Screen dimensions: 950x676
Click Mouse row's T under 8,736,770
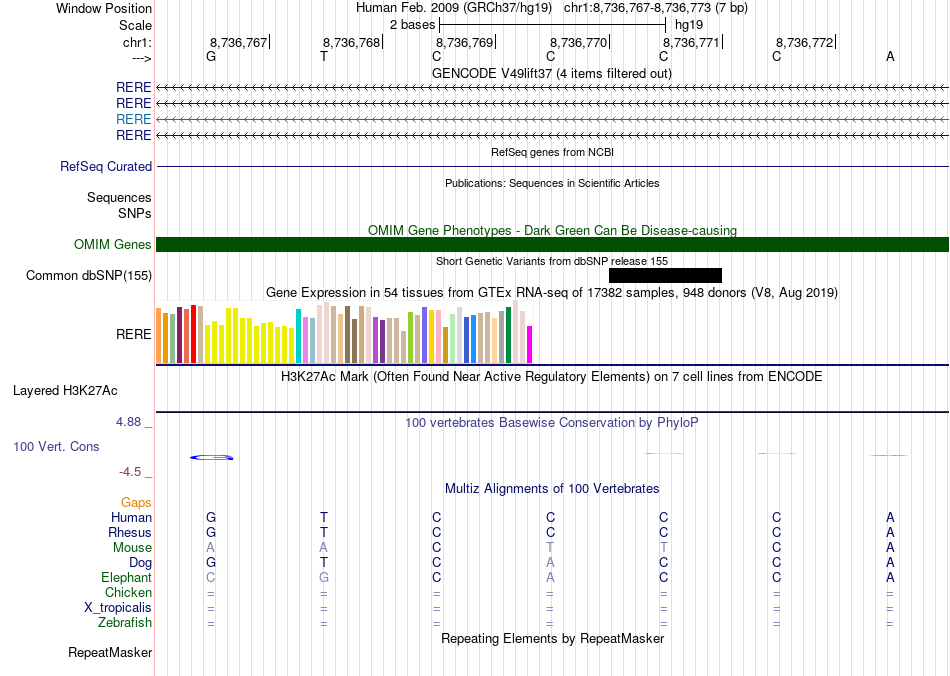(550, 548)
